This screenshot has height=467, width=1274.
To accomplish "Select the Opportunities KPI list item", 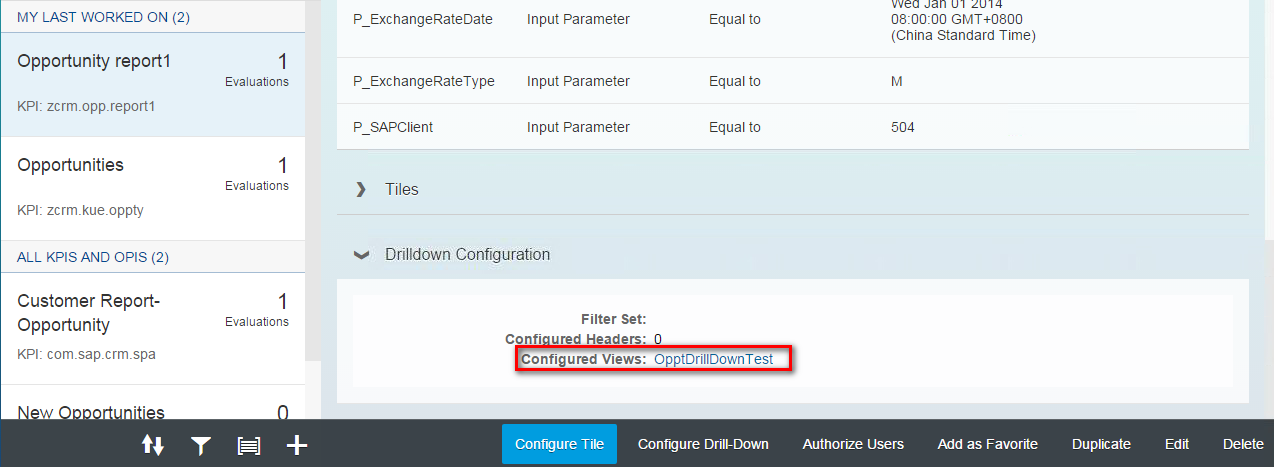I will (x=152, y=188).
